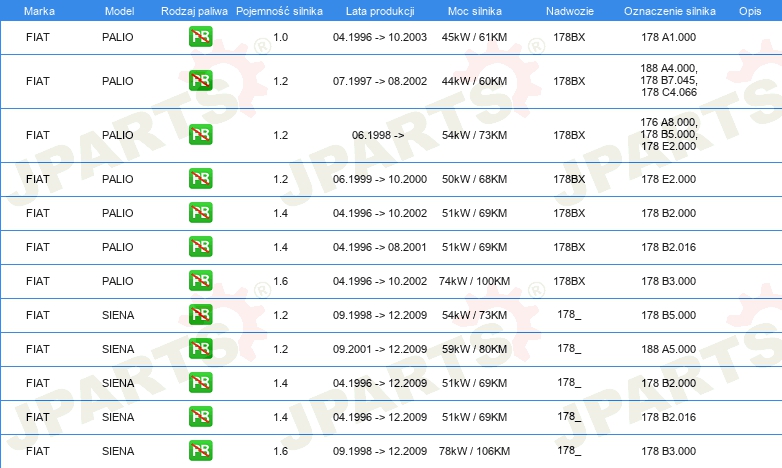Click the fuel icon in the PALIO 1.6 row
The height and width of the screenshot is (468, 782).
click(200, 280)
